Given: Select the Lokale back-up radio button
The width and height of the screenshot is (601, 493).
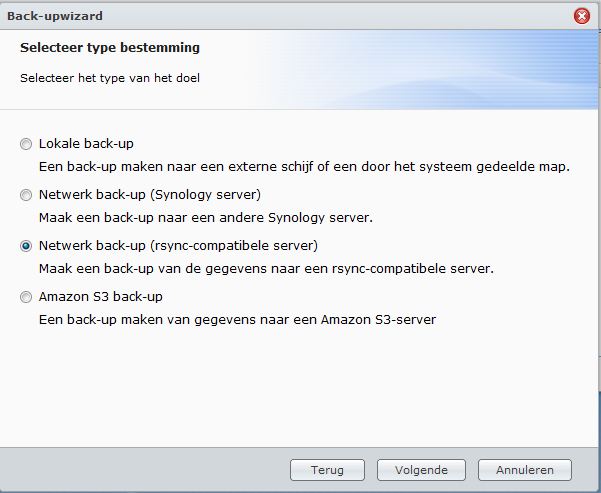Looking at the screenshot, I should click(x=26, y=144).
